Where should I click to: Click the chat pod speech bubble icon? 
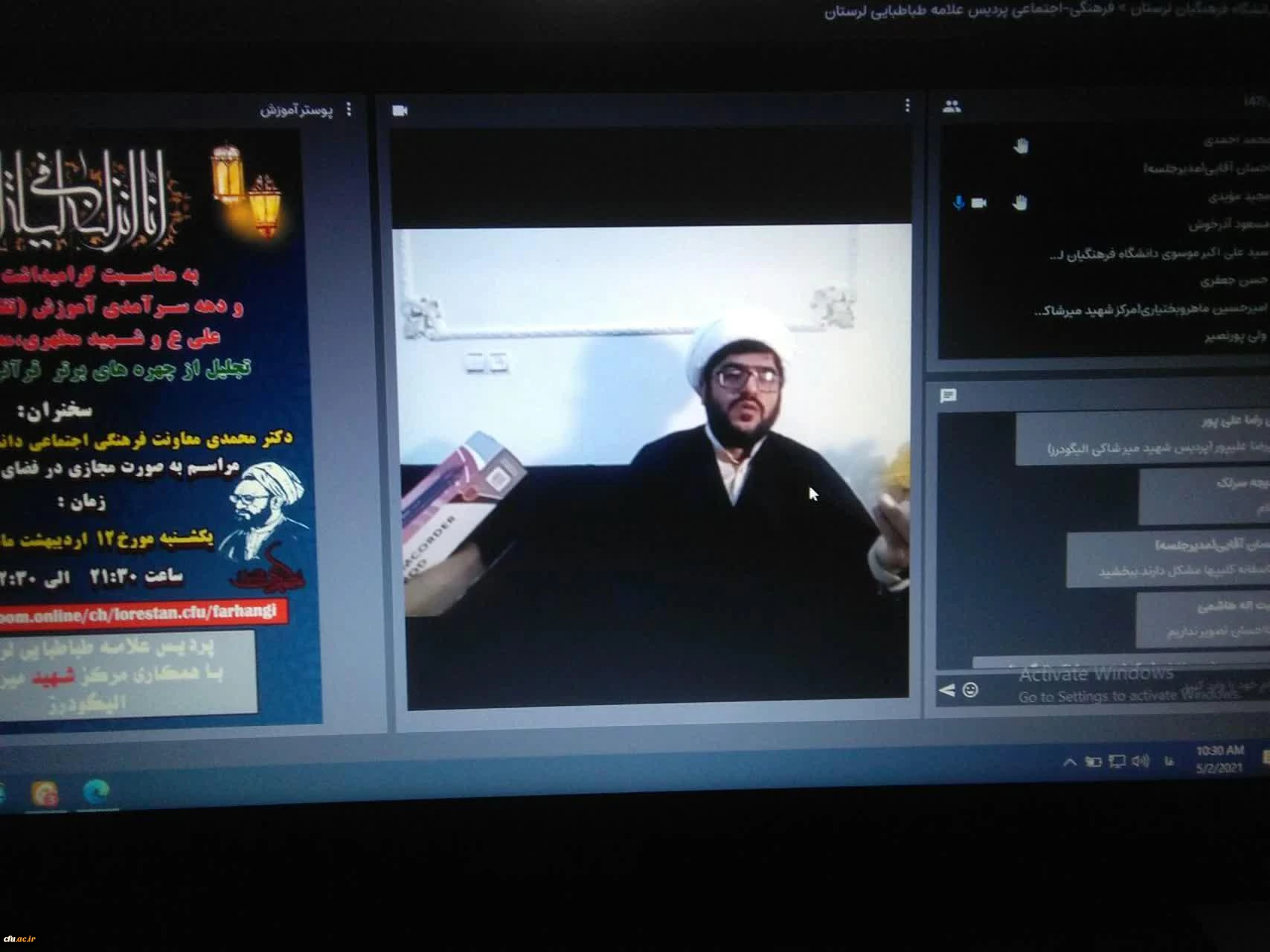(x=948, y=396)
